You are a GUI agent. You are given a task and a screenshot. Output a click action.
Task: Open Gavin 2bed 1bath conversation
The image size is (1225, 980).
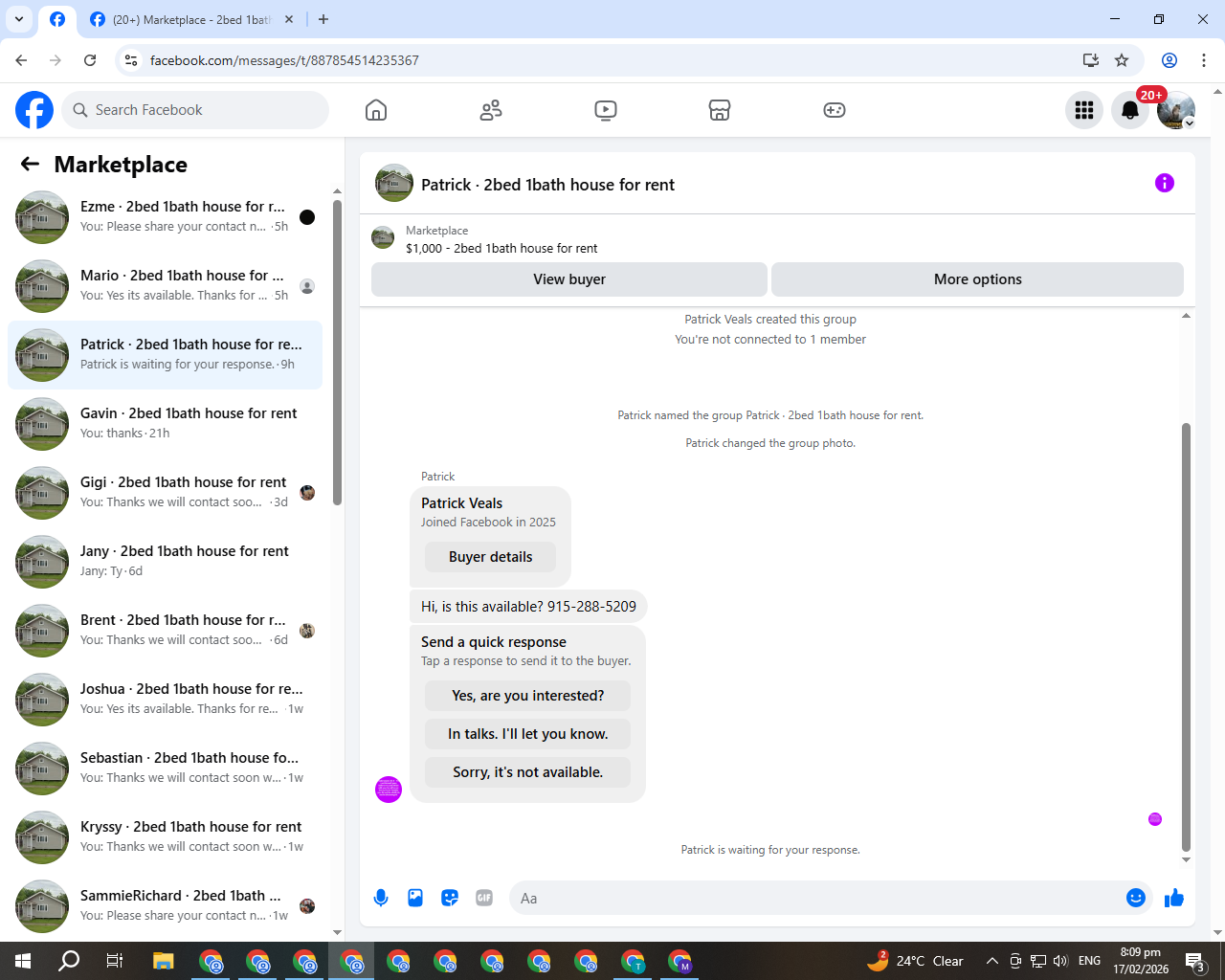[x=165, y=424]
